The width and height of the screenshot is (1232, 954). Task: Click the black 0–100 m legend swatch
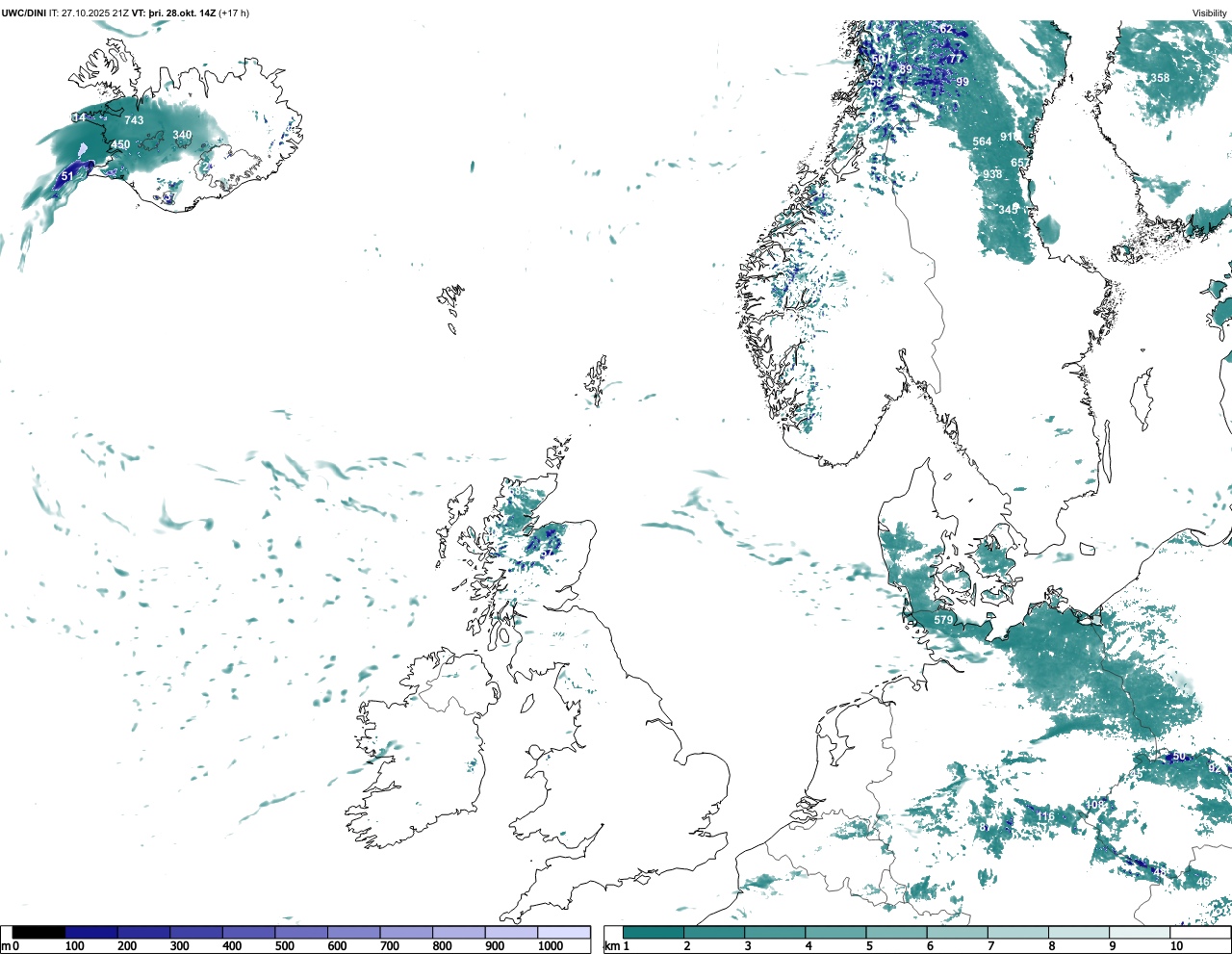pos(39,932)
